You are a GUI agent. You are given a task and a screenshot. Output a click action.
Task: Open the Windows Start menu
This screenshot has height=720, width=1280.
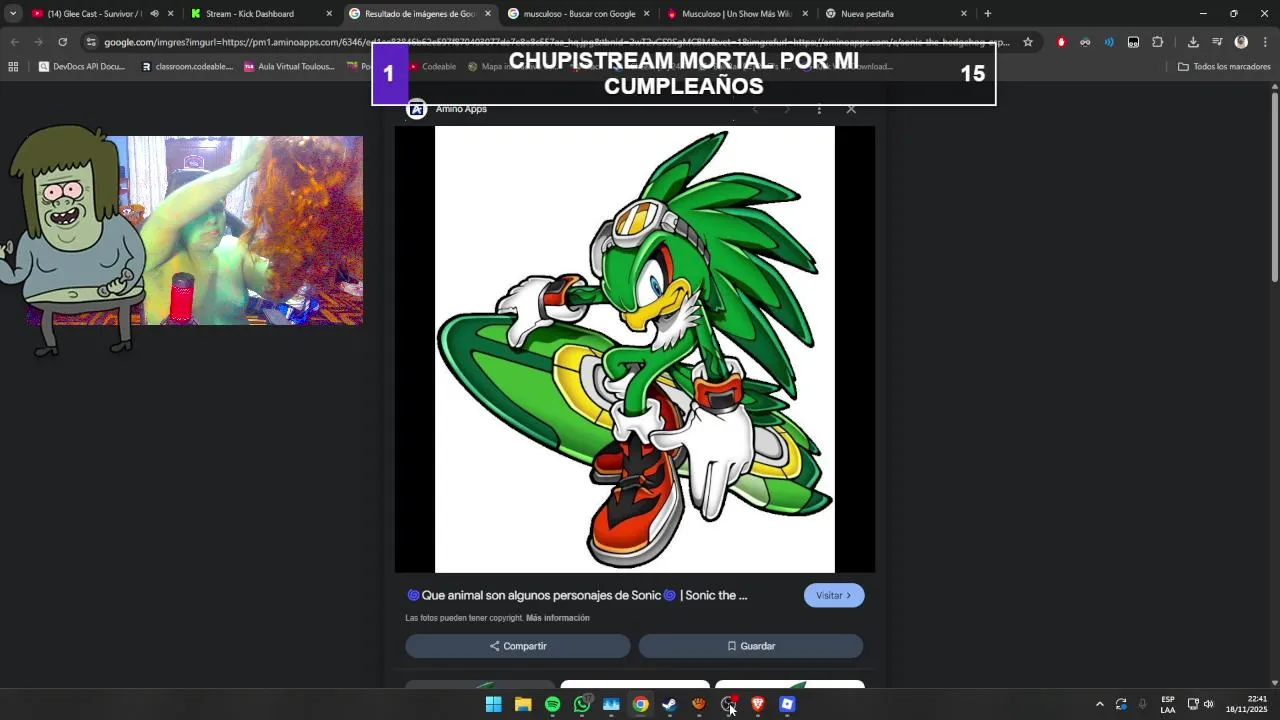(x=493, y=704)
